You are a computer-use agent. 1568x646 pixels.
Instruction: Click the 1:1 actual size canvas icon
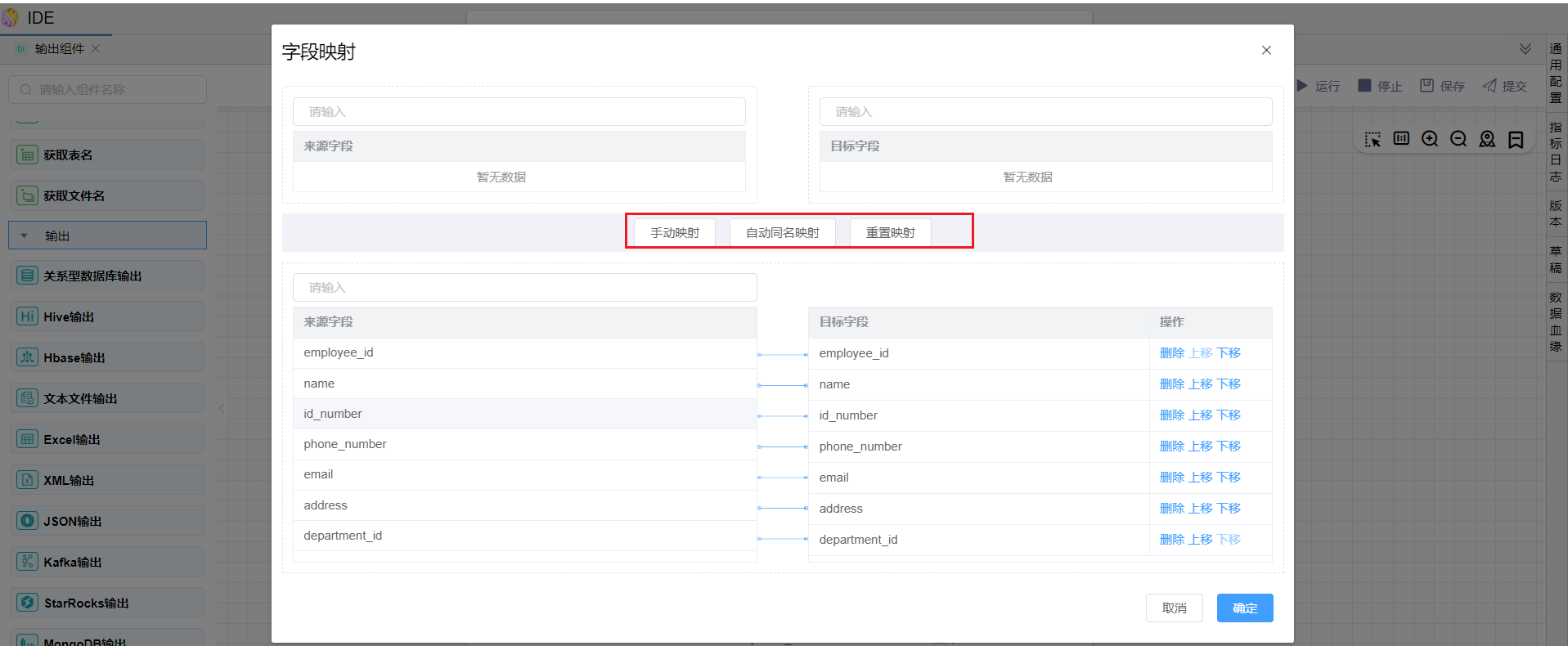pyautogui.click(x=1401, y=139)
